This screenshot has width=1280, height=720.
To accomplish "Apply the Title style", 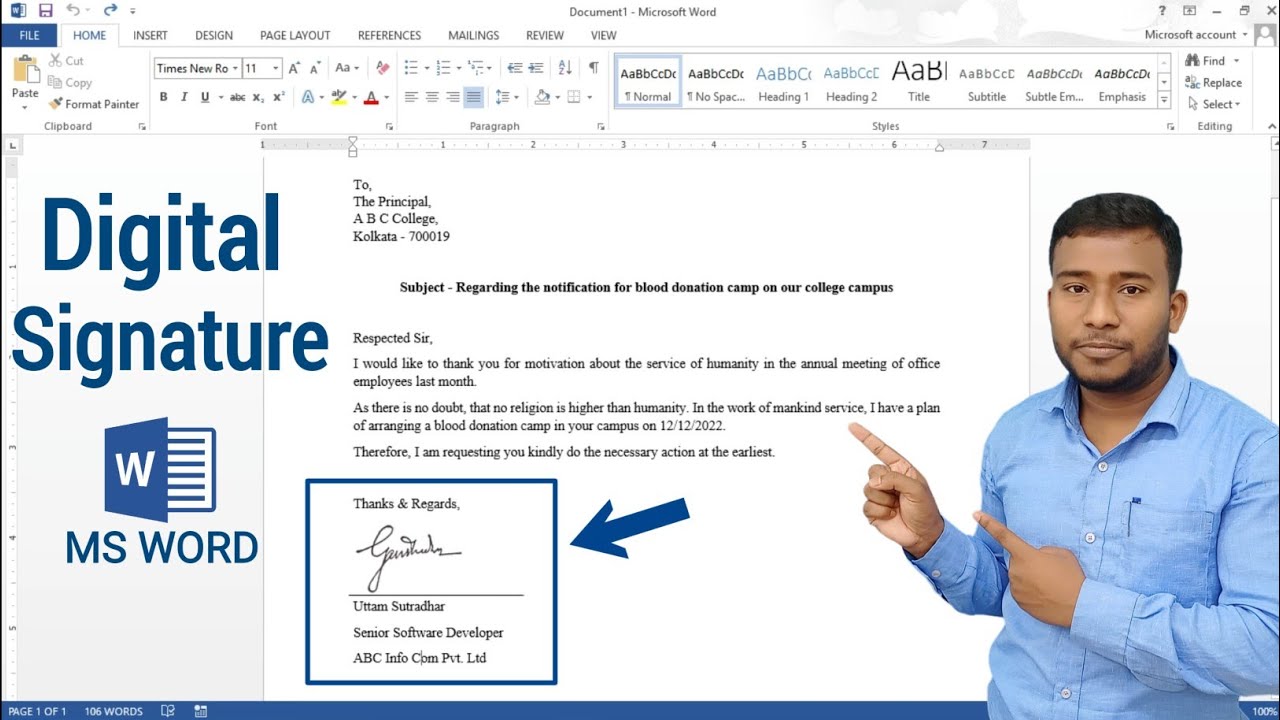I will 919,82.
